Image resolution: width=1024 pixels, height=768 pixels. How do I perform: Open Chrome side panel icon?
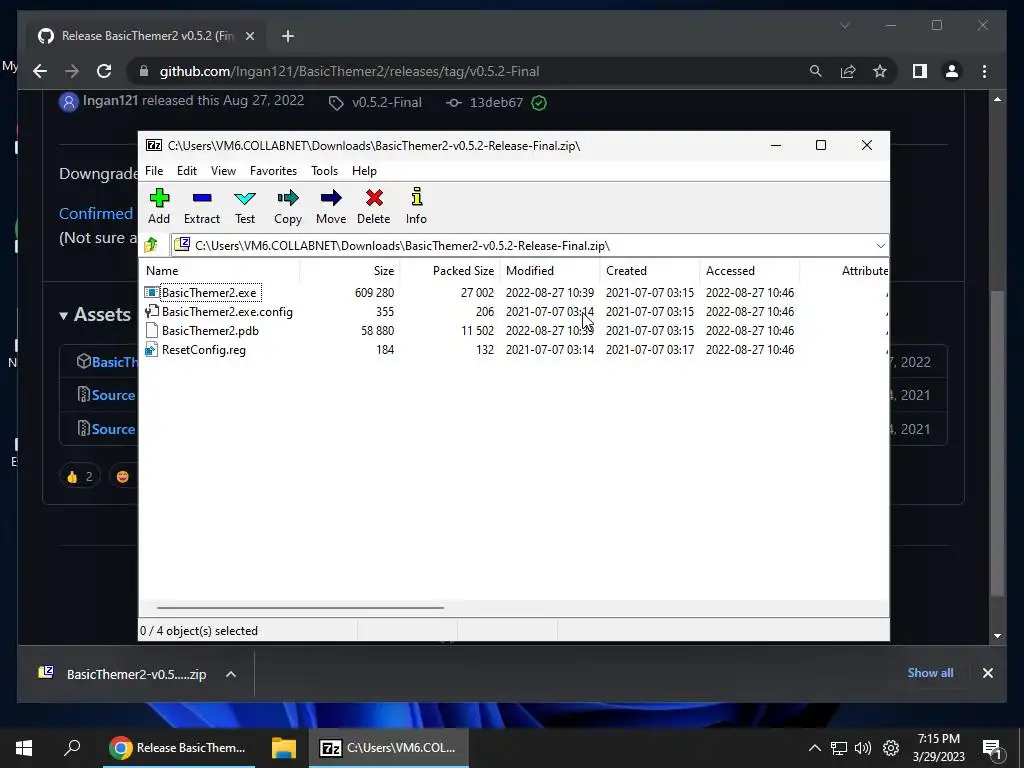(920, 71)
